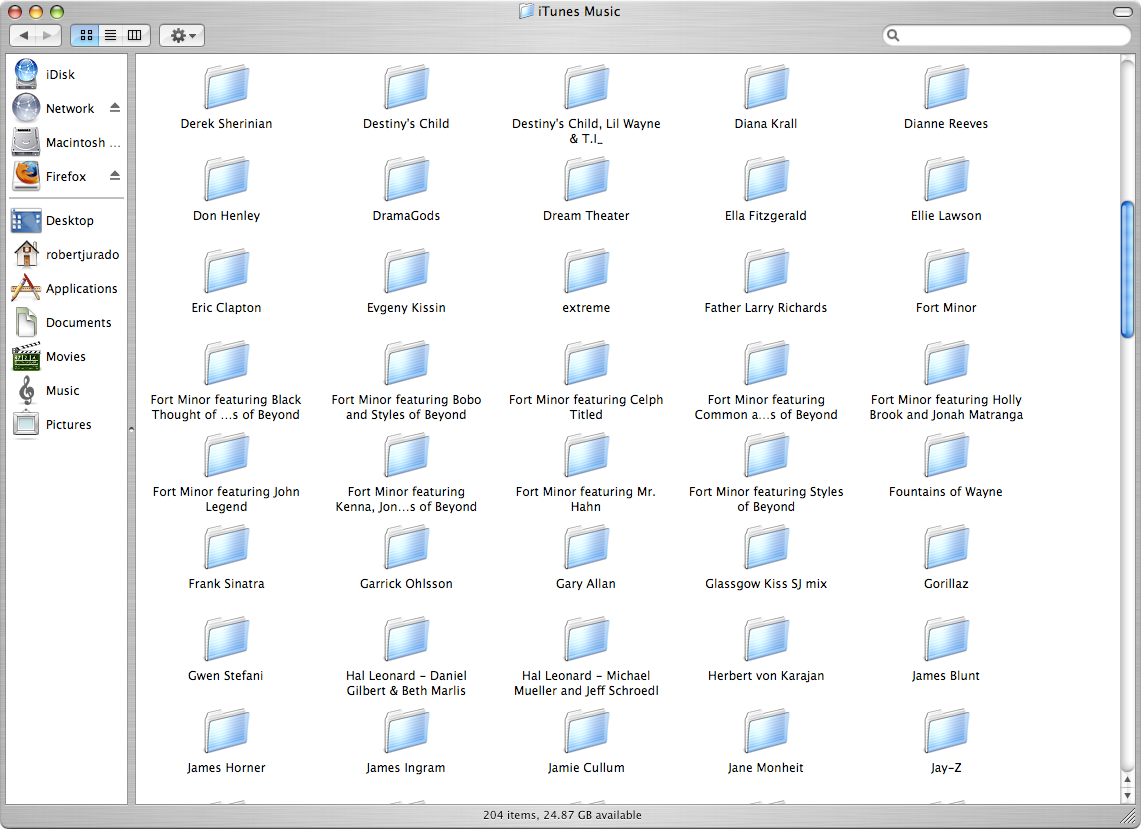The image size is (1141, 829).
Task: Select the Dianne Reeves folder
Action: click(x=946, y=98)
